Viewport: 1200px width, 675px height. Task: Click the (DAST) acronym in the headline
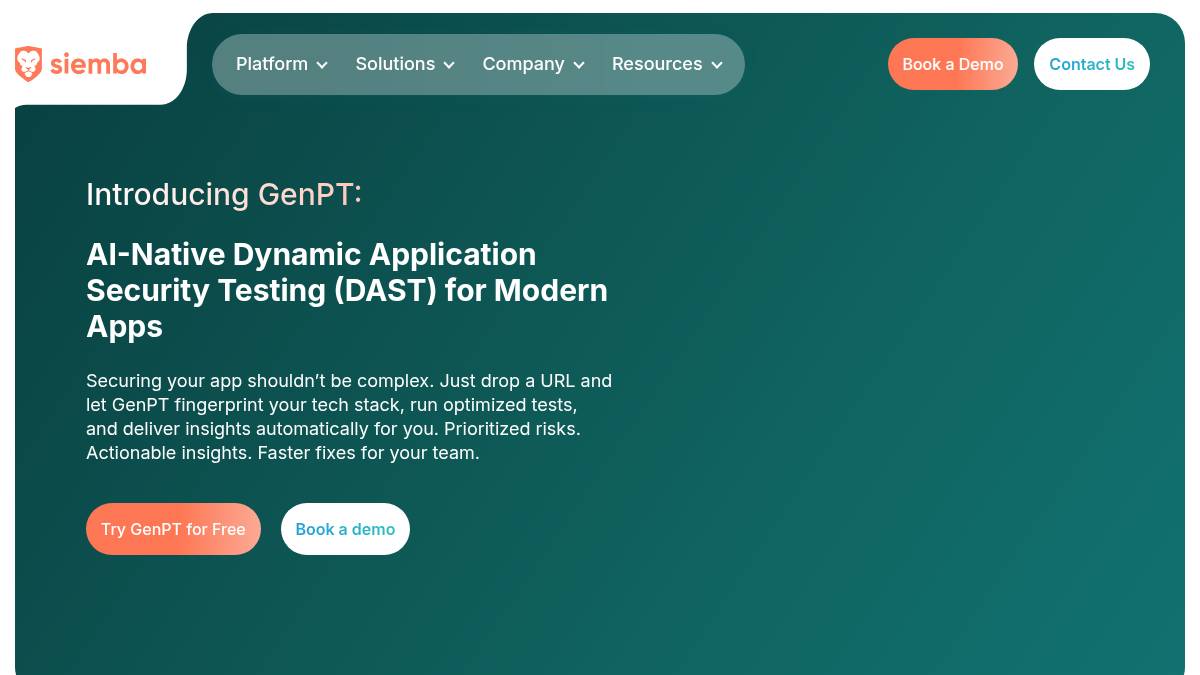[385, 290]
